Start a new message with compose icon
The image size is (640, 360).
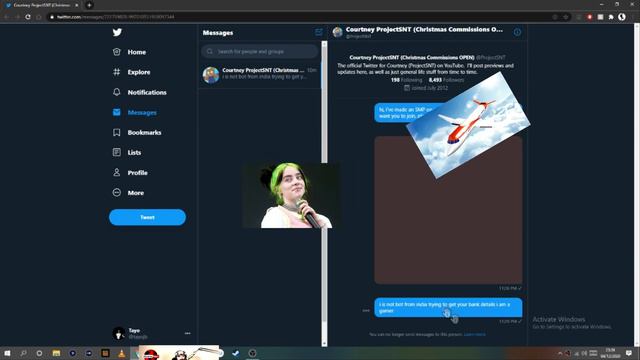click(x=319, y=32)
